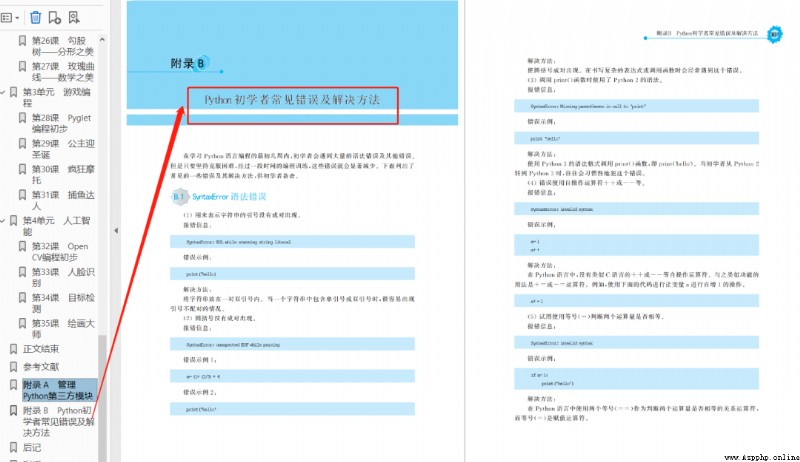The height and width of the screenshot is (462, 800).
Task: Click bookmark icon beside 参考文献
Action: coord(13,367)
